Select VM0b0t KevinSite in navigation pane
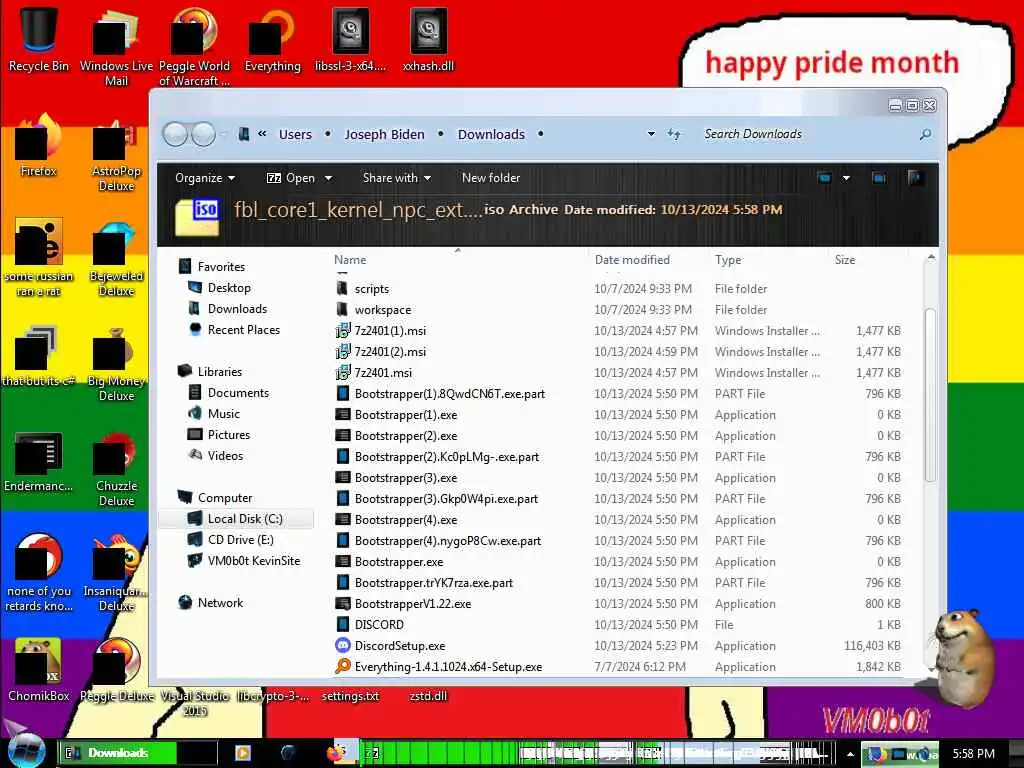 click(253, 560)
